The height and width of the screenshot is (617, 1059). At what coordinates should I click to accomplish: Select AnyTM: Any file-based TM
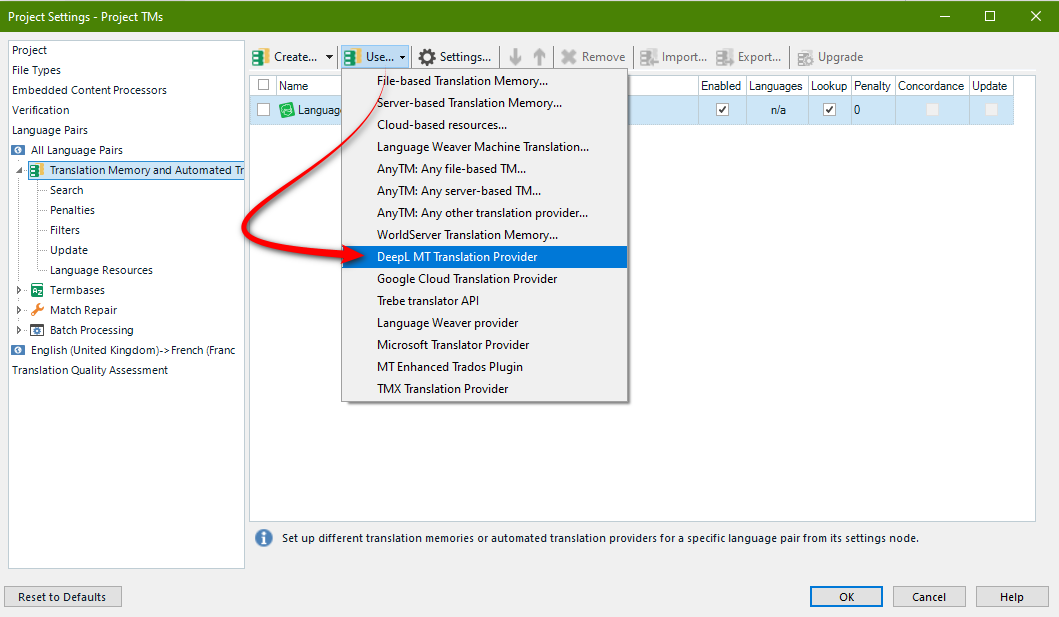(485, 169)
